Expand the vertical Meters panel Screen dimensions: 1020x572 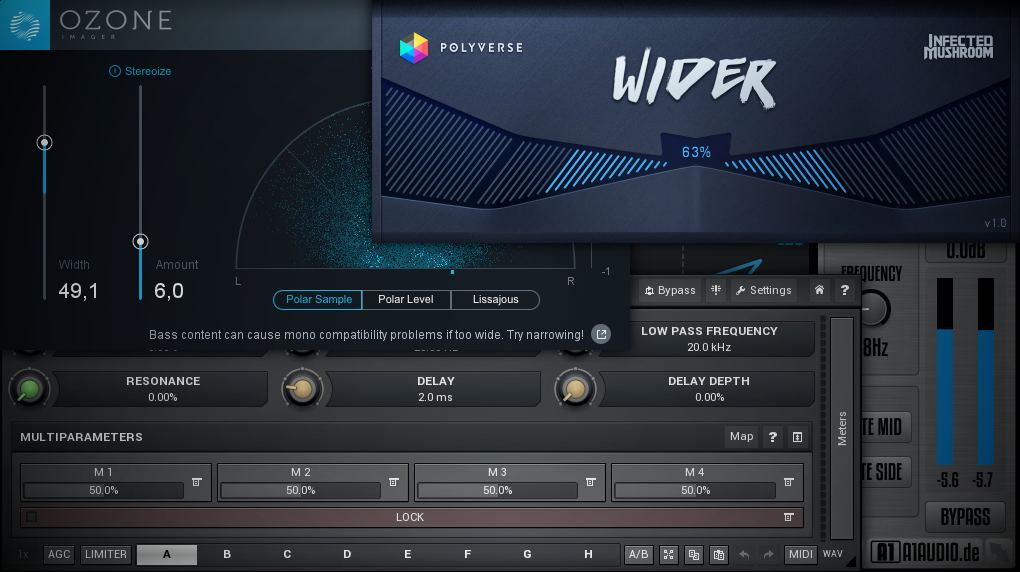pos(842,428)
